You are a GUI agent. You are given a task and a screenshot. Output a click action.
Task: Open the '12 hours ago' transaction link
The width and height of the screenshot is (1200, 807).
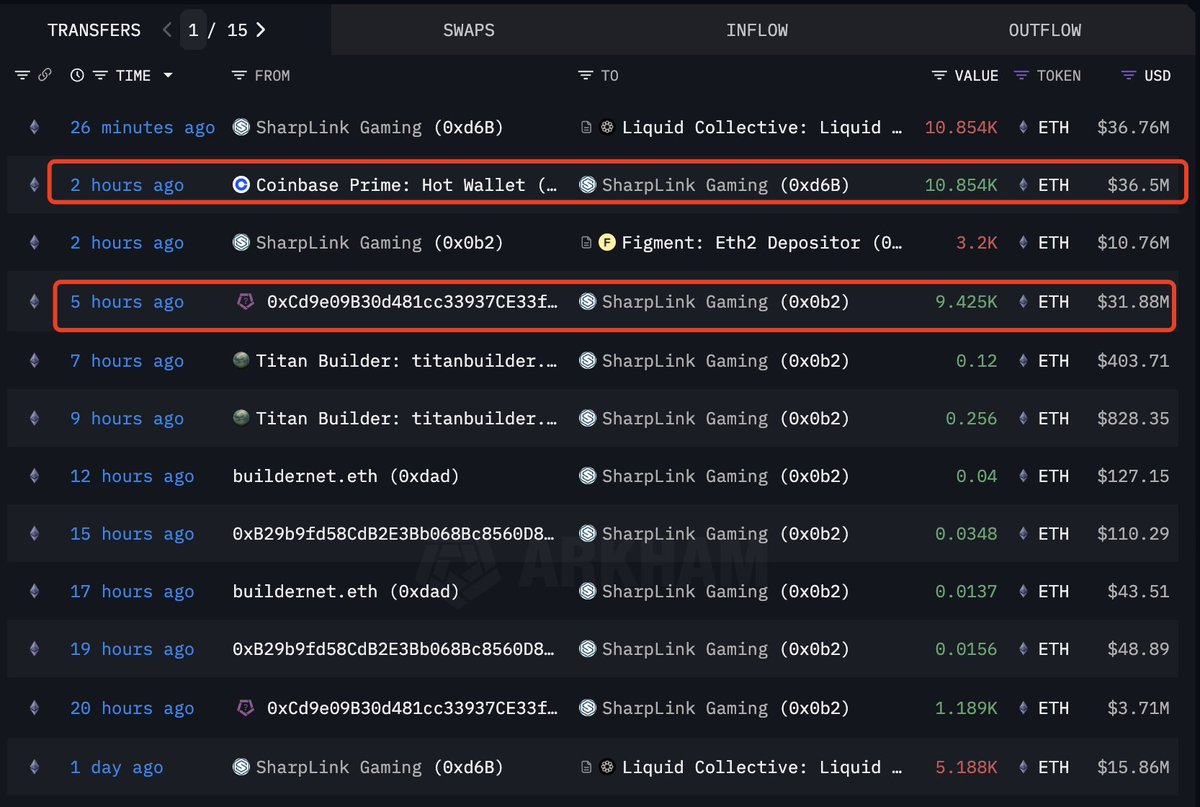tap(132, 476)
